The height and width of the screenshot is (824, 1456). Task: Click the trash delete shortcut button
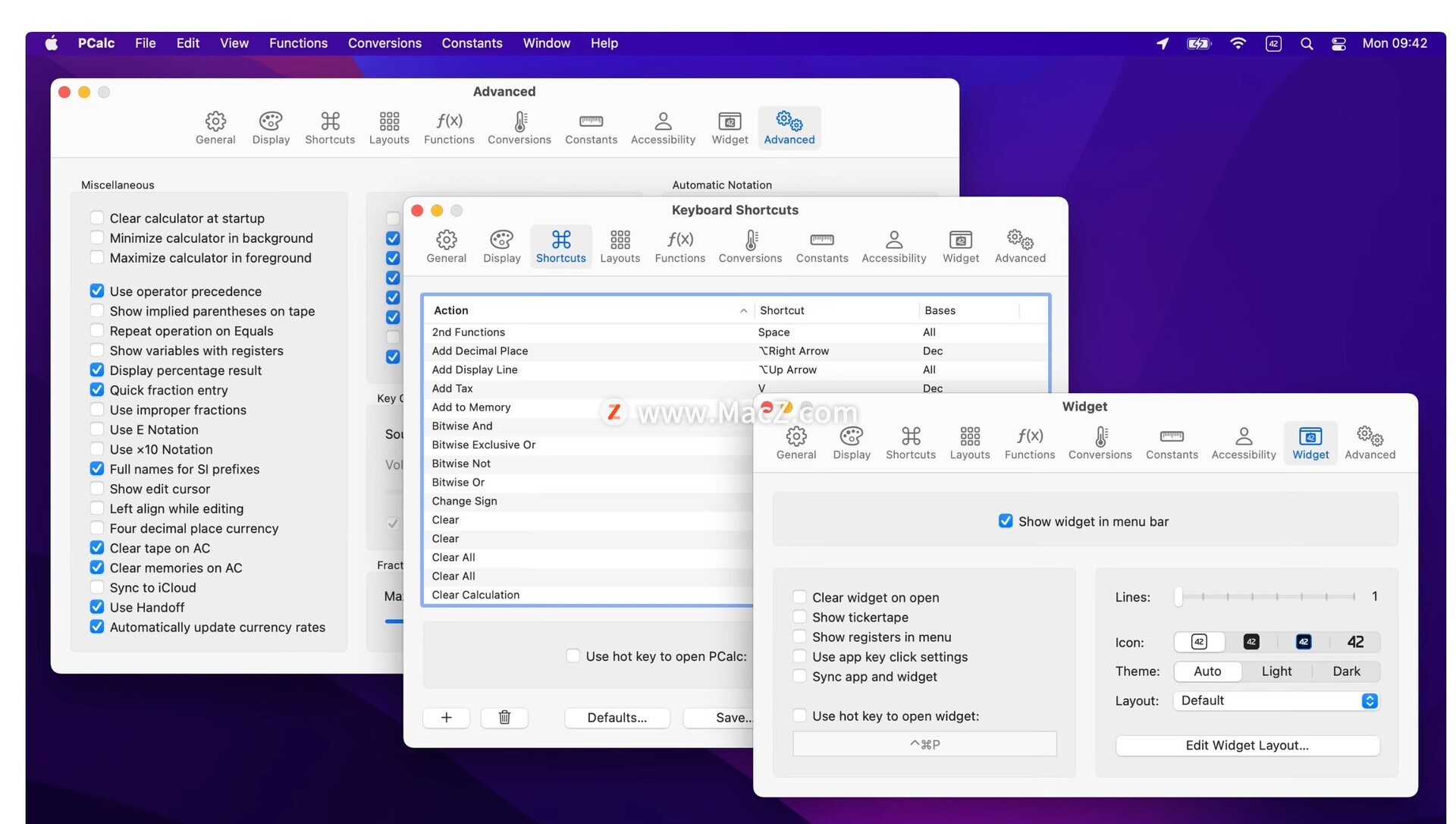click(504, 717)
